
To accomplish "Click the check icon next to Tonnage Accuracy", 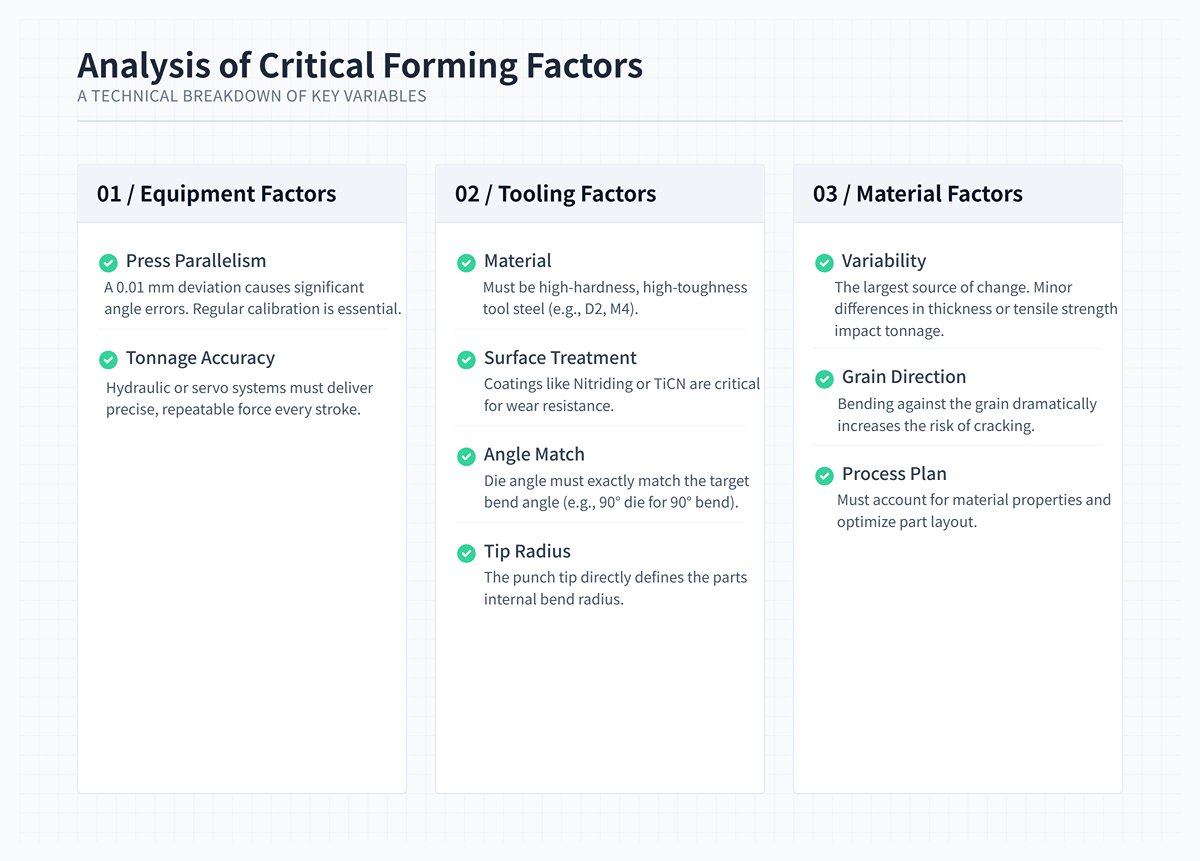I will click(x=108, y=360).
